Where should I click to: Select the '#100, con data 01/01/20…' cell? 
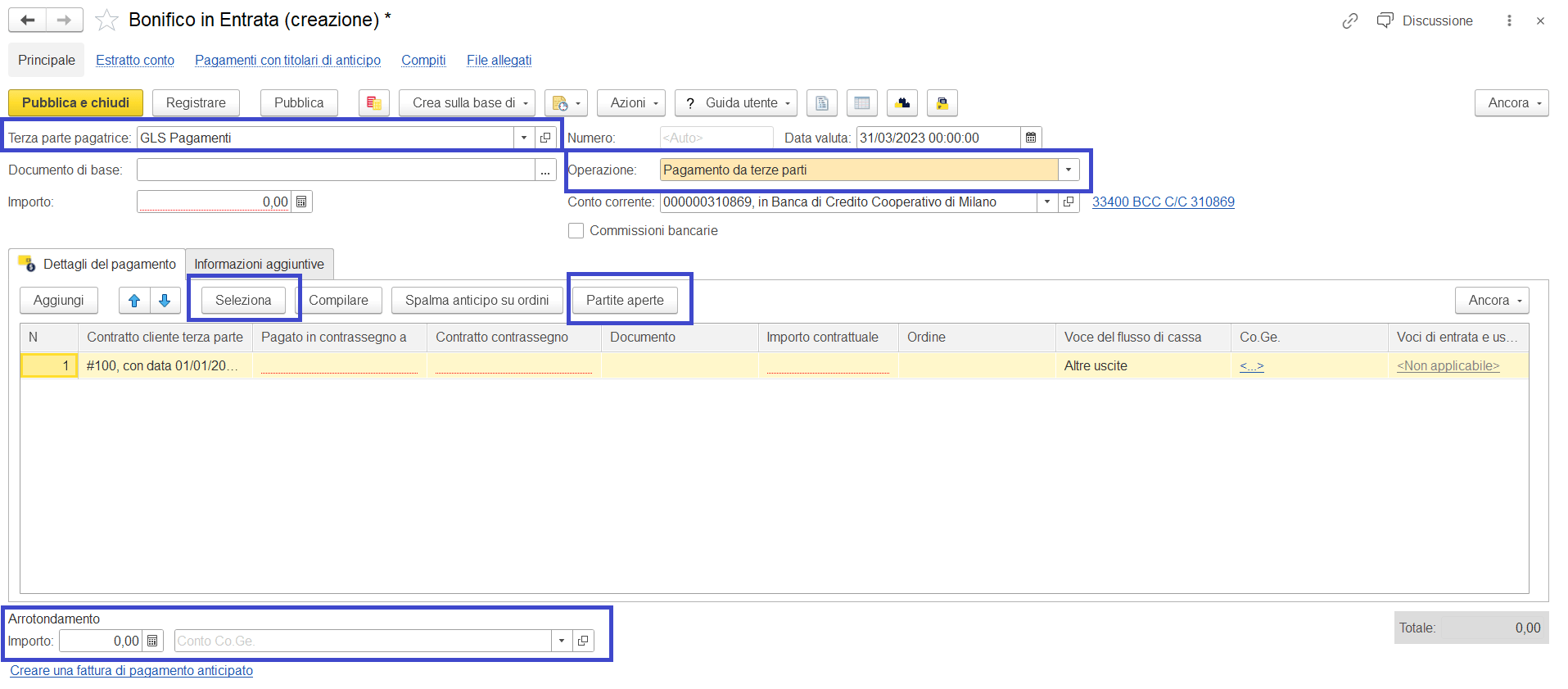click(165, 366)
